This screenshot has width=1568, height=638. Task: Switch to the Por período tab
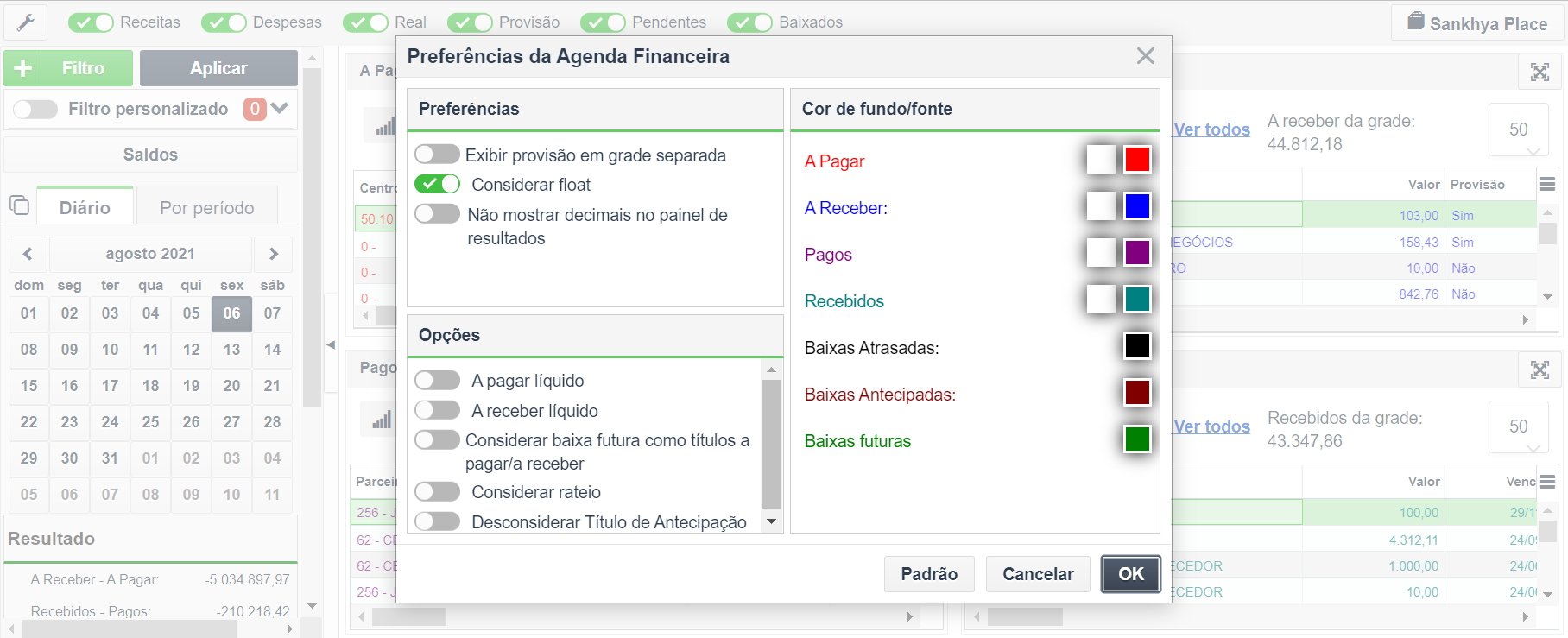[207, 208]
